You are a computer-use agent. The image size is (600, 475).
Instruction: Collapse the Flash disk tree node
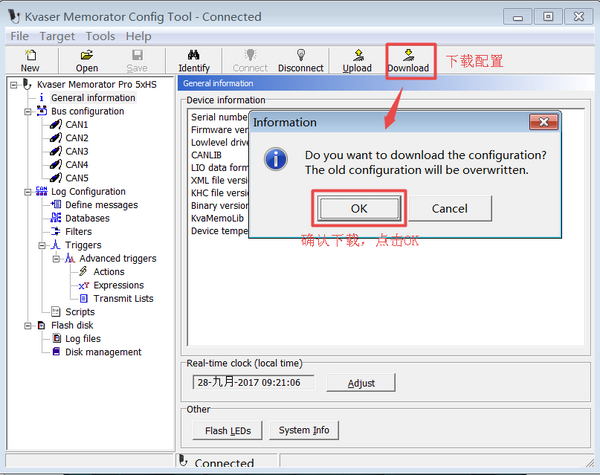click(28, 326)
